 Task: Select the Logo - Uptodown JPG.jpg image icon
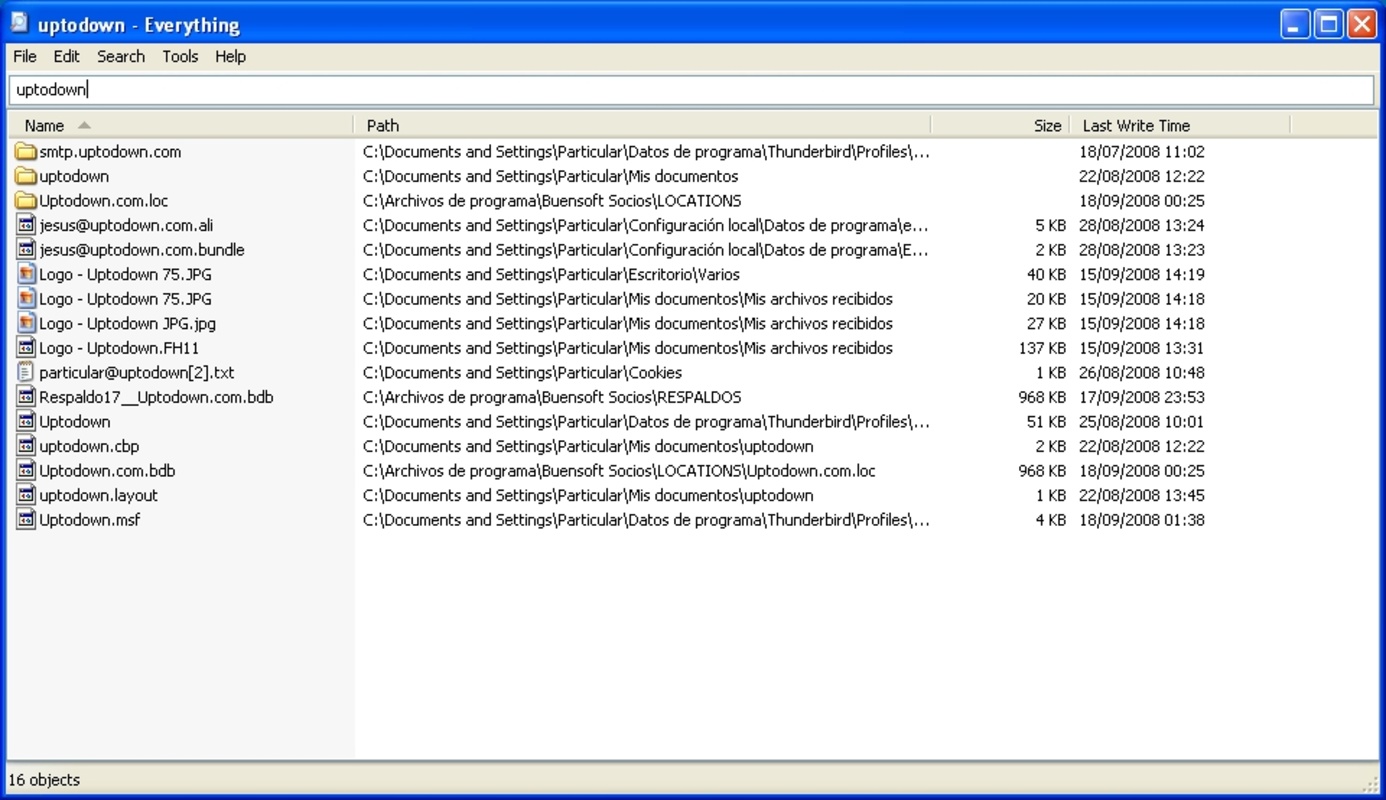click(x=26, y=324)
